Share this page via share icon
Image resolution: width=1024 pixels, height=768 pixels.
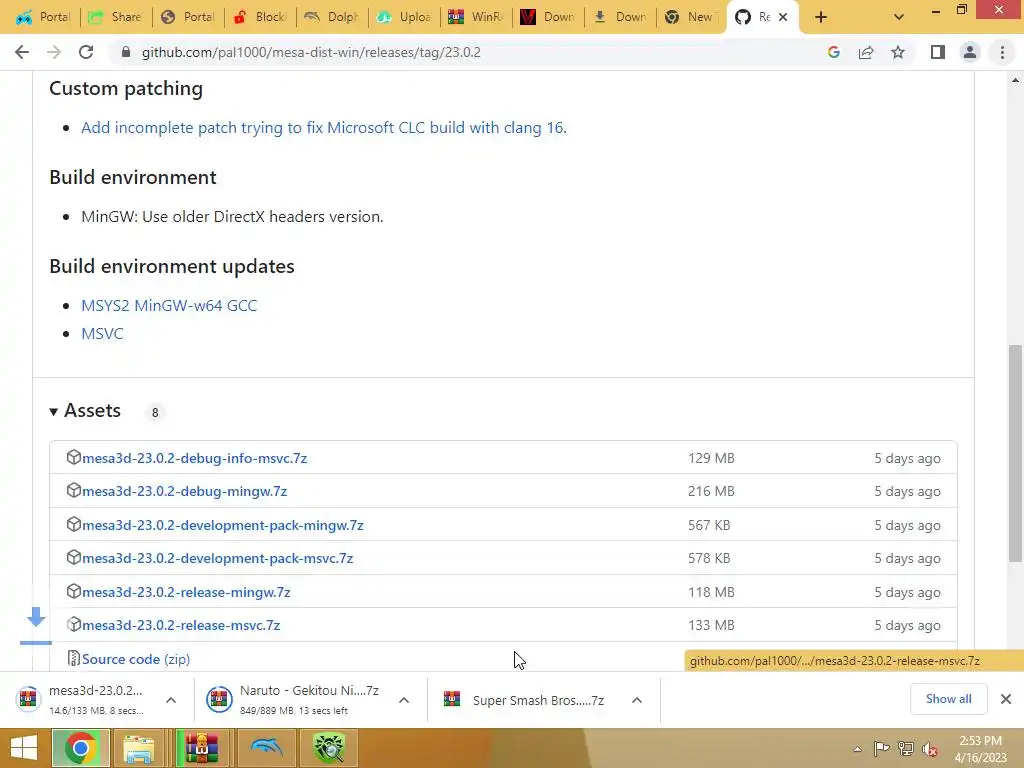866,52
